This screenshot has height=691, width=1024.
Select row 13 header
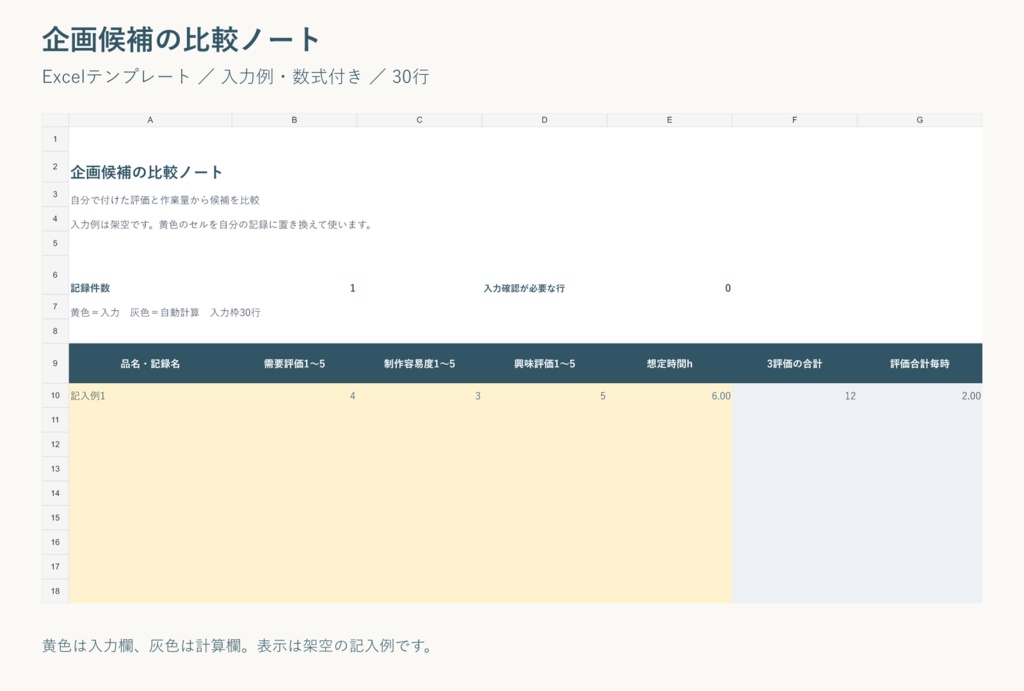point(55,469)
